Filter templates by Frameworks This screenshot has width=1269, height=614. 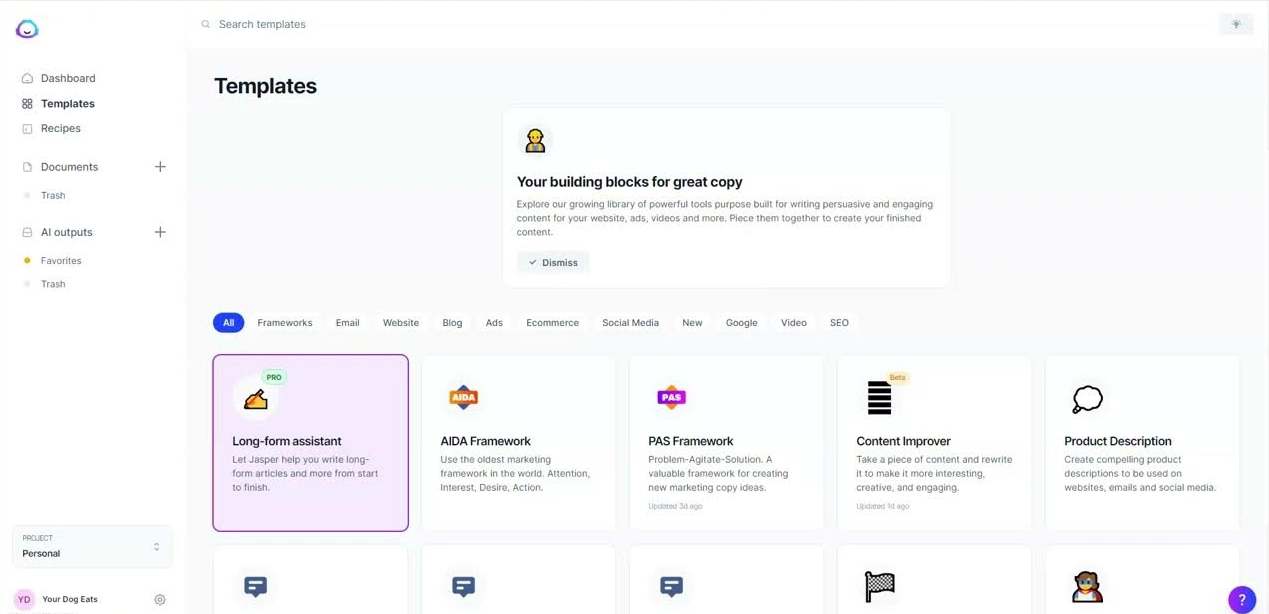(285, 323)
